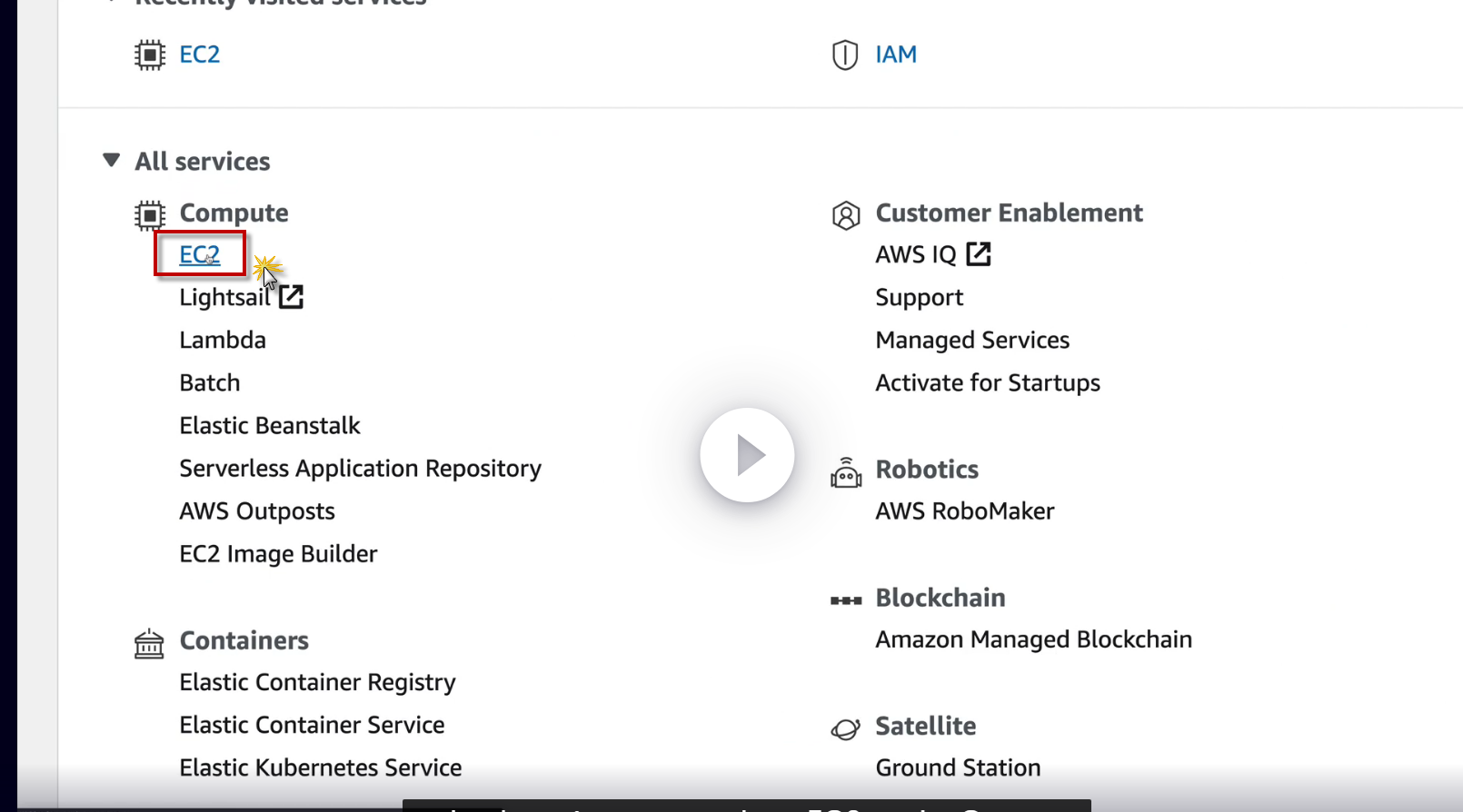Open Serverless Application Repository

coord(360,468)
